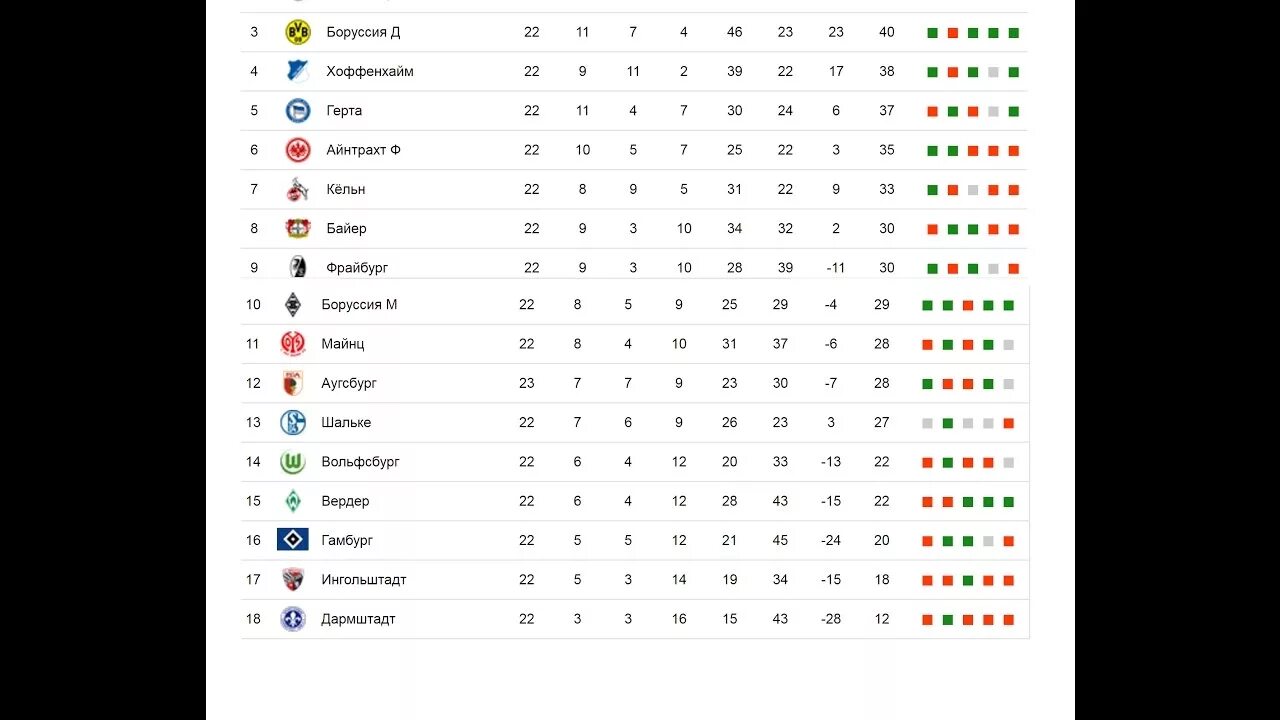
Task: Click first gray form square for Шальке
Action: (927, 423)
